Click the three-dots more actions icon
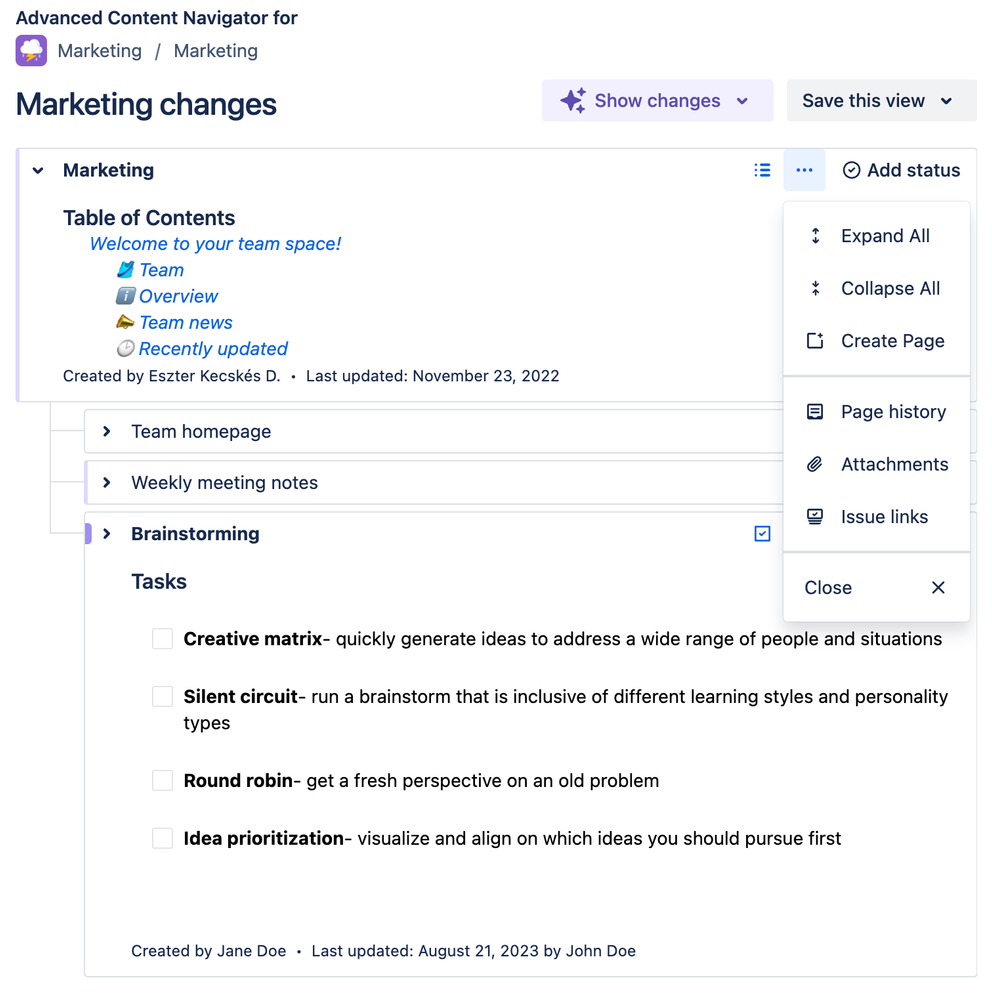This screenshot has width=992, height=999. (x=804, y=170)
